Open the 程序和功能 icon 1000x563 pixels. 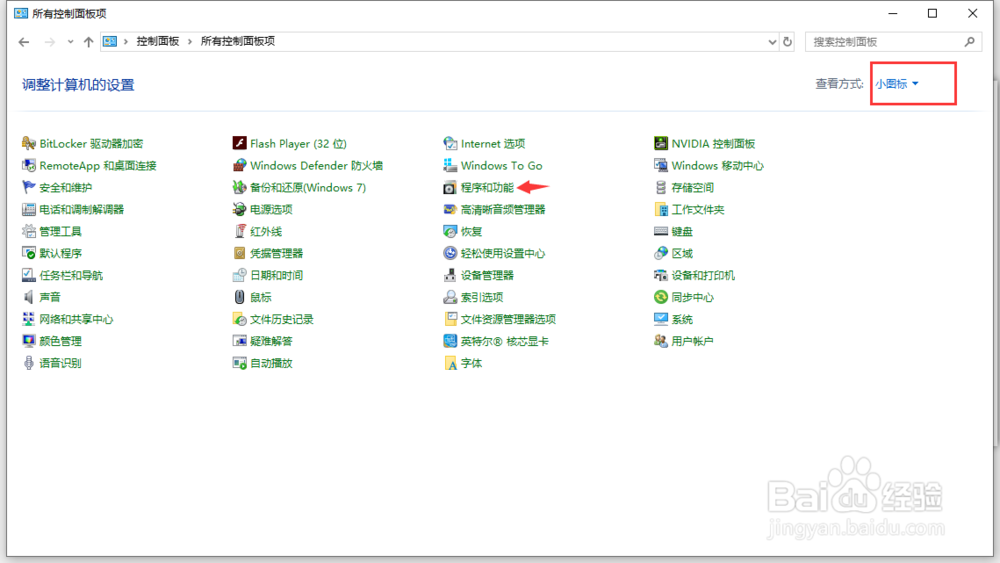(450, 187)
